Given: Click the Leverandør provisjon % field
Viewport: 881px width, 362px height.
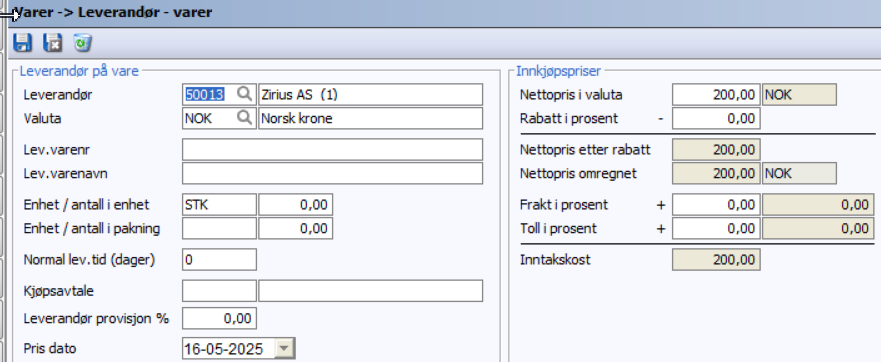Looking at the screenshot, I should click(x=219, y=318).
